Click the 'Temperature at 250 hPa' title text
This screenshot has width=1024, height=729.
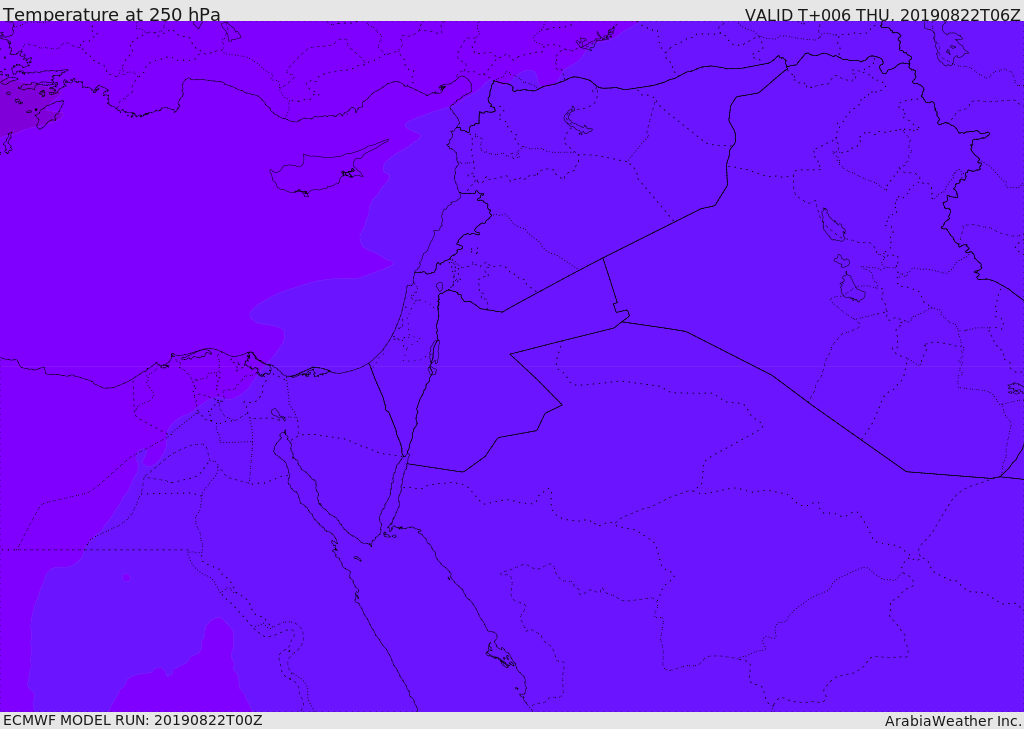(x=112, y=14)
